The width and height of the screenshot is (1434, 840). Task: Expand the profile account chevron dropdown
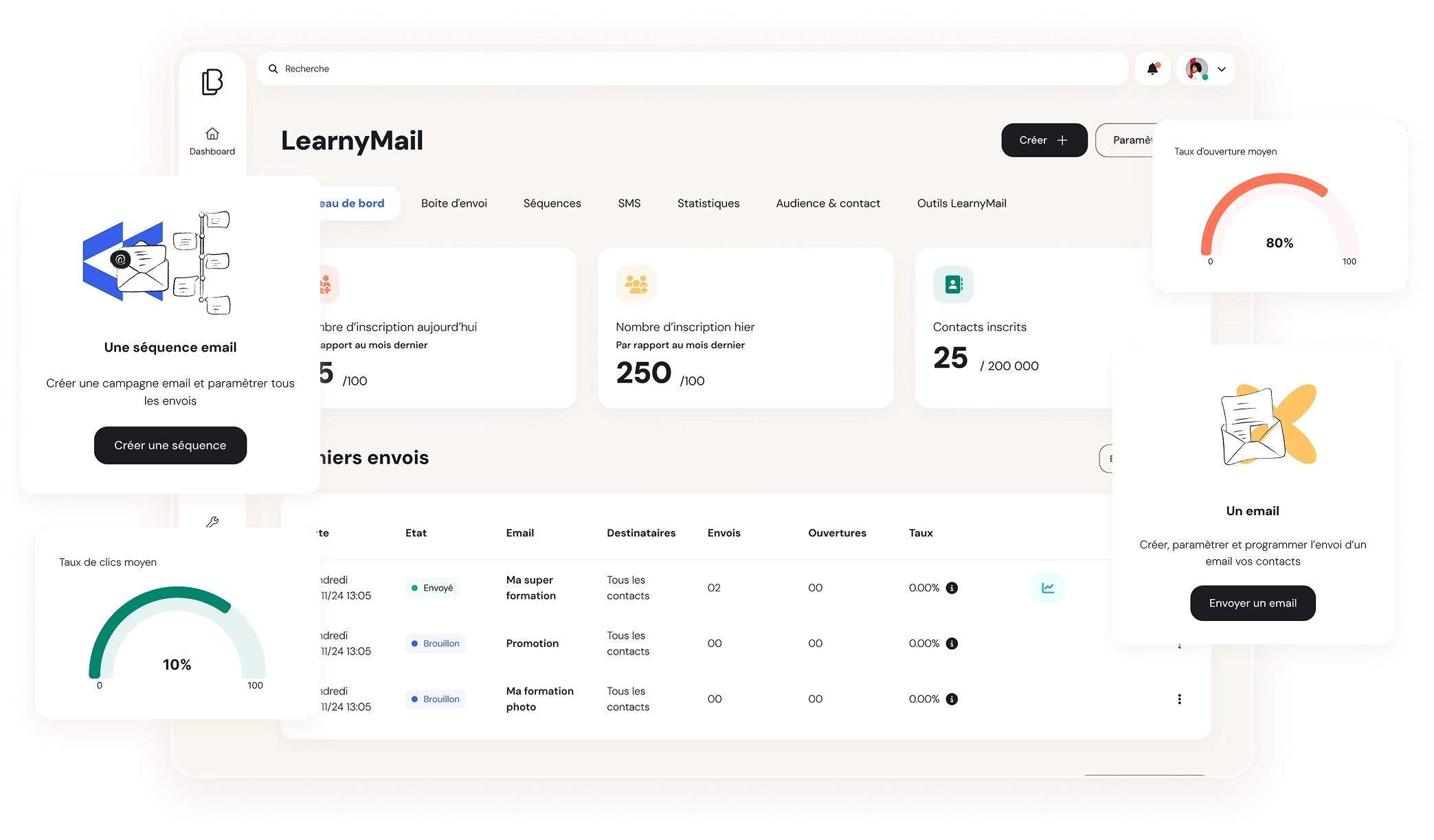coord(1222,69)
